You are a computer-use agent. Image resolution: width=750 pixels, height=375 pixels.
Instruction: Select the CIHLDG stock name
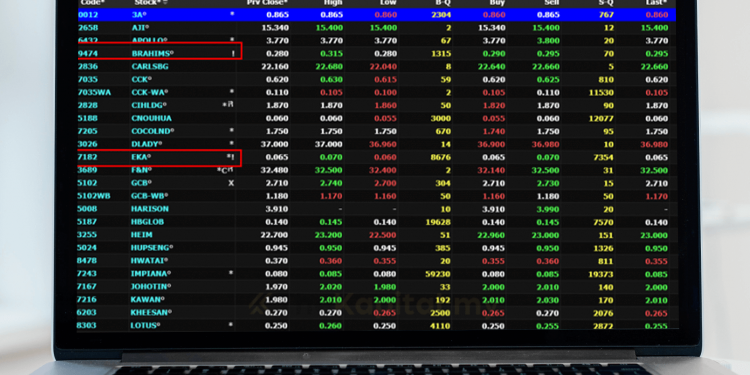[149, 105]
